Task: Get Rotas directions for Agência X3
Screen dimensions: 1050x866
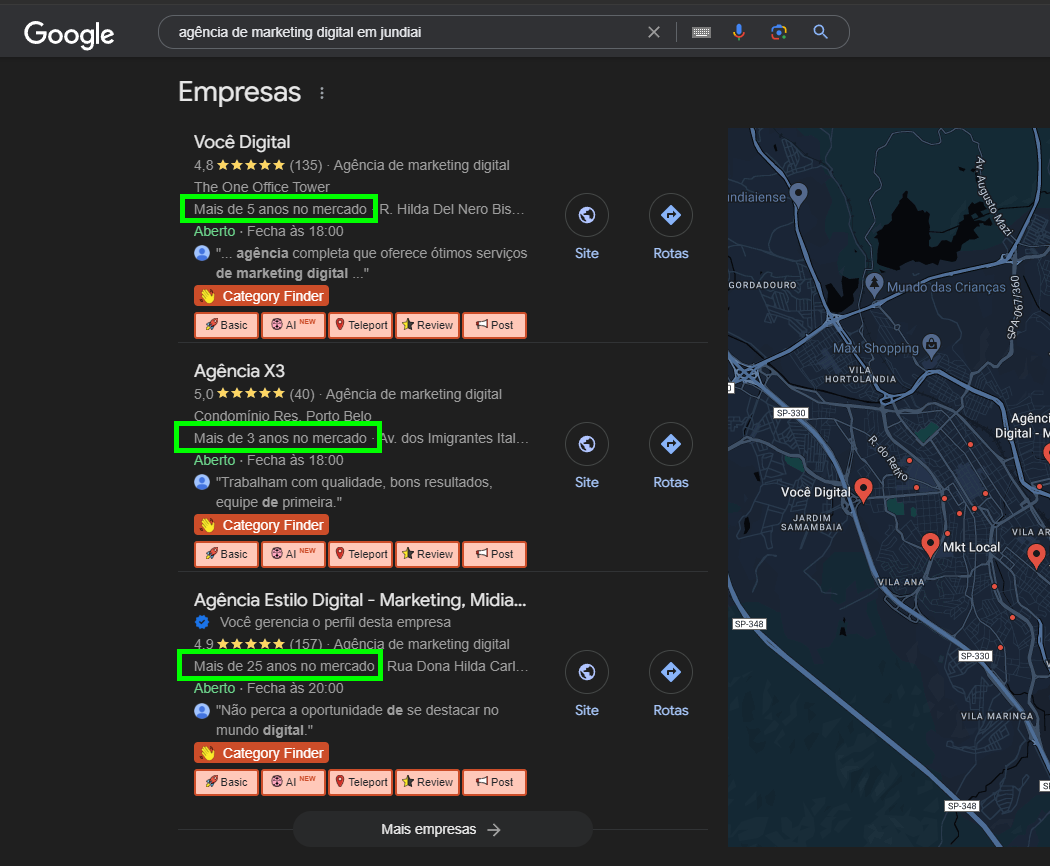Action: pyautogui.click(x=670, y=444)
